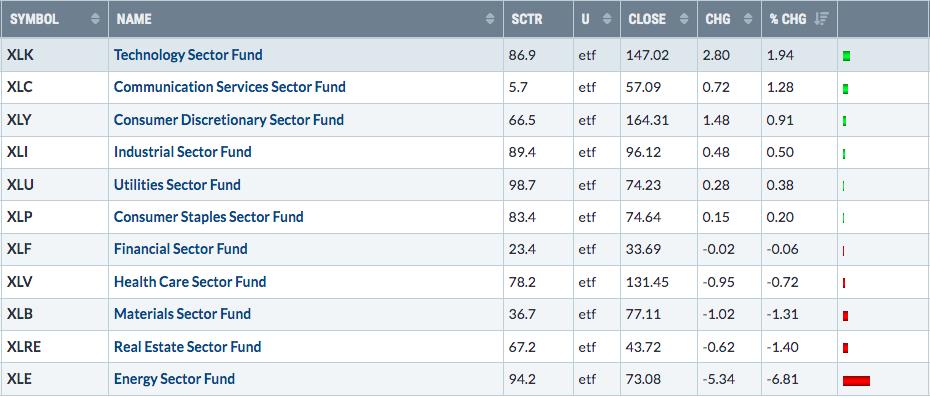The width and height of the screenshot is (930, 397).
Task: Select Industrial Sector Fund link
Action: tap(183, 152)
